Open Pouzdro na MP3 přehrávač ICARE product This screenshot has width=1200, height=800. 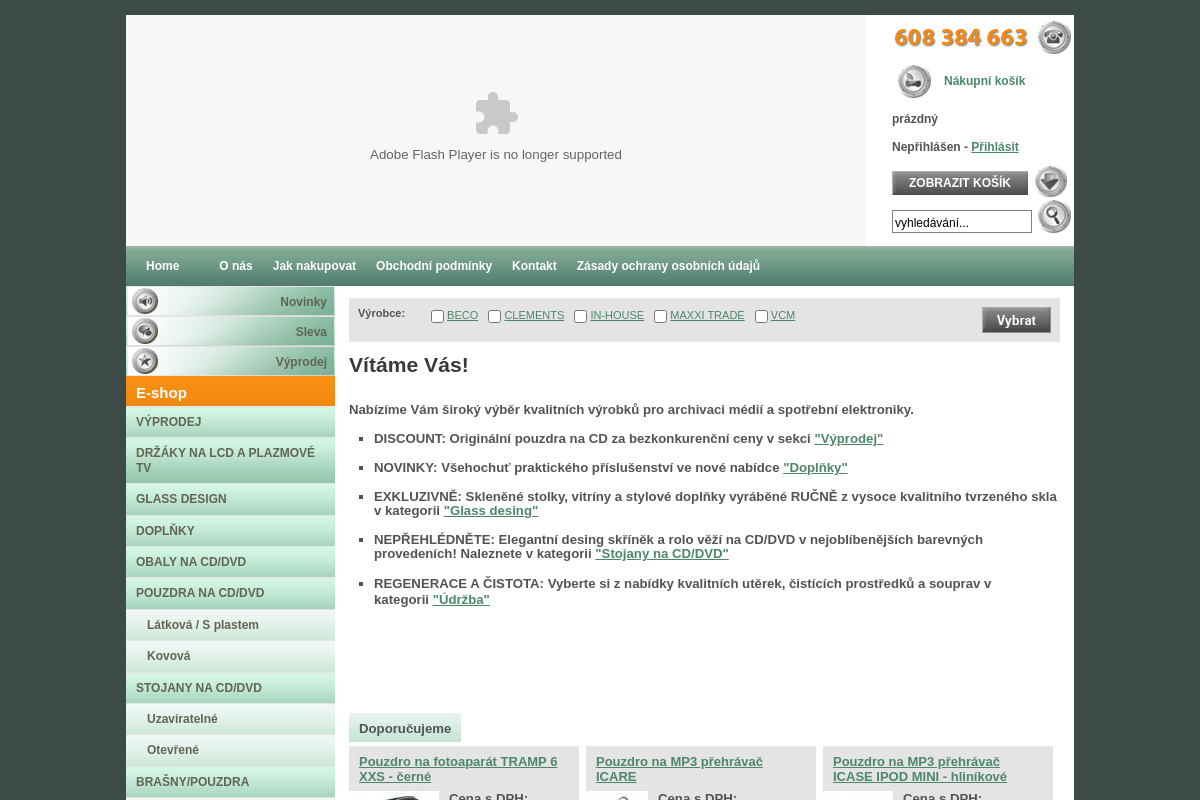679,769
